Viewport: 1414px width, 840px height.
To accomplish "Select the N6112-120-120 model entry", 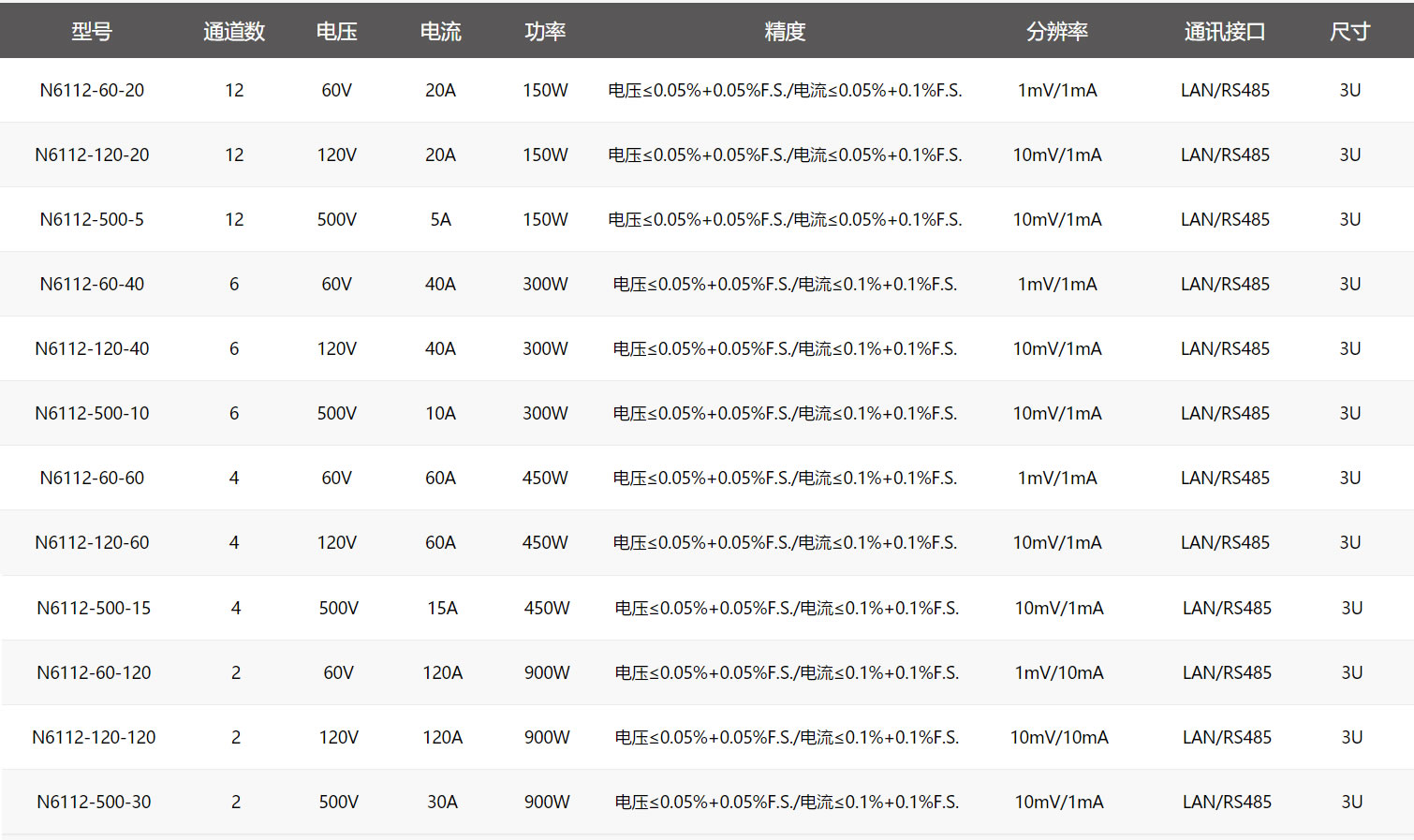I will pos(94,738).
